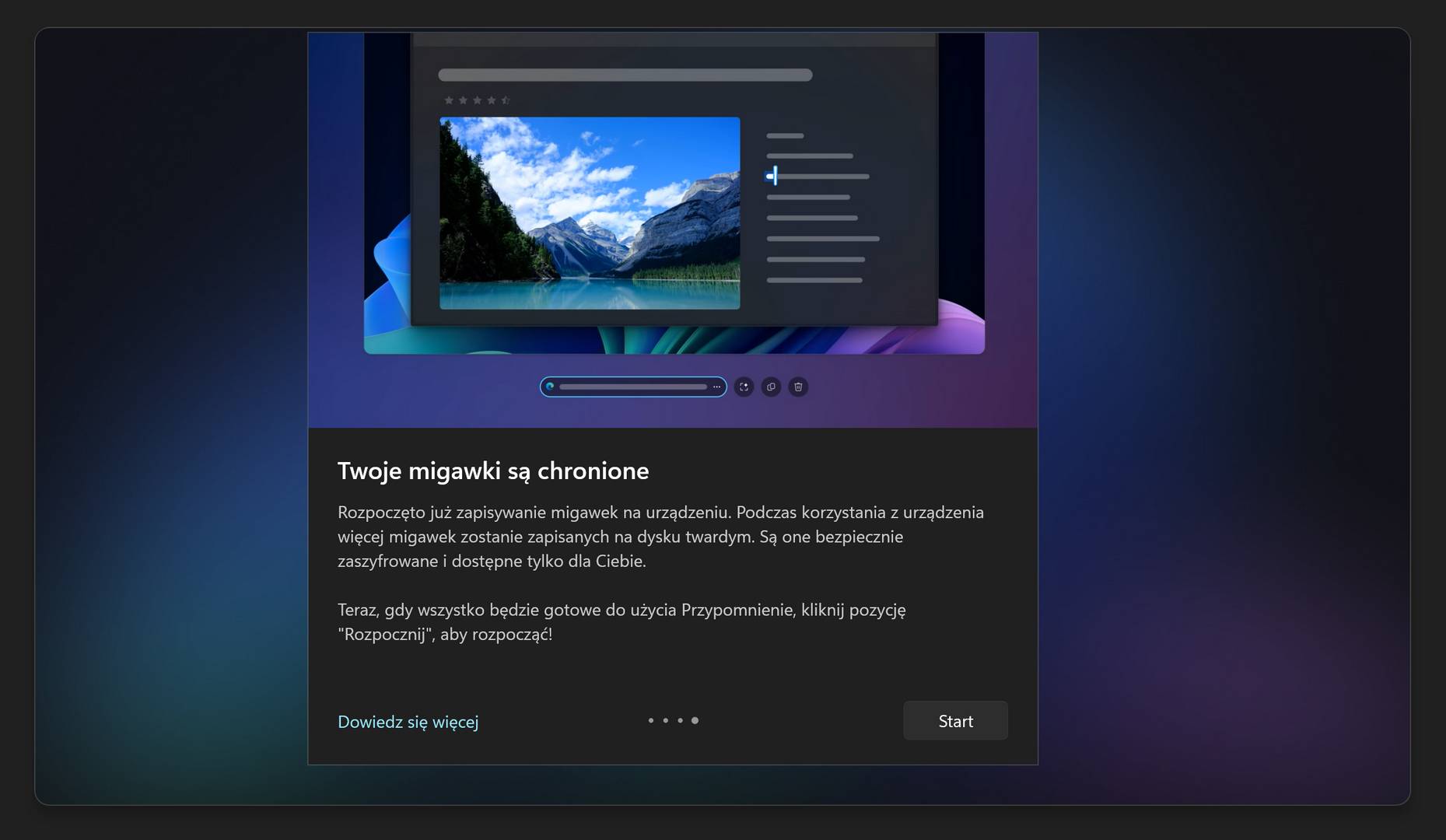The height and width of the screenshot is (840, 1446).
Task: Click the active fourth pagination dot
Action: click(x=694, y=720)
